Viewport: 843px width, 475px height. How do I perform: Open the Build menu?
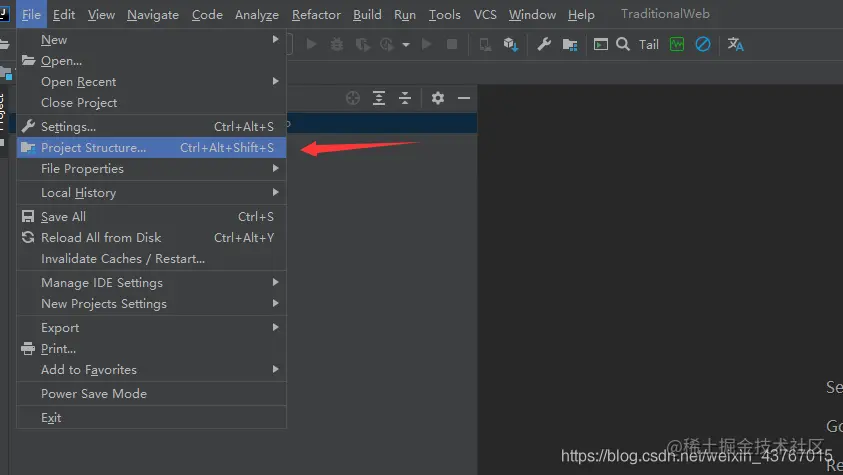pyautogui.click(x=367, y=15)
